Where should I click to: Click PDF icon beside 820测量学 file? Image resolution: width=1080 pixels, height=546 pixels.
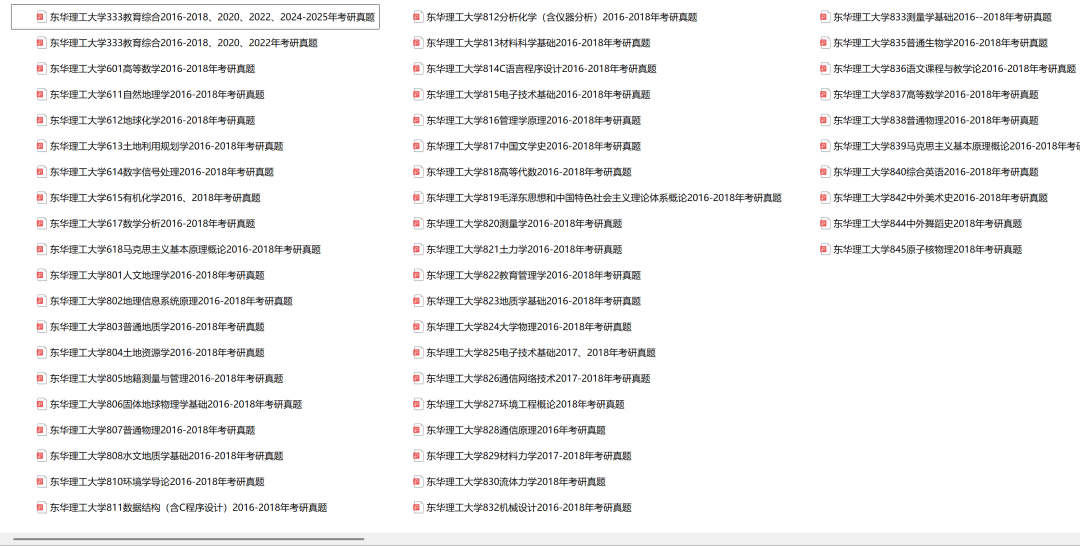pyautogui.click(x=417, y=224)
